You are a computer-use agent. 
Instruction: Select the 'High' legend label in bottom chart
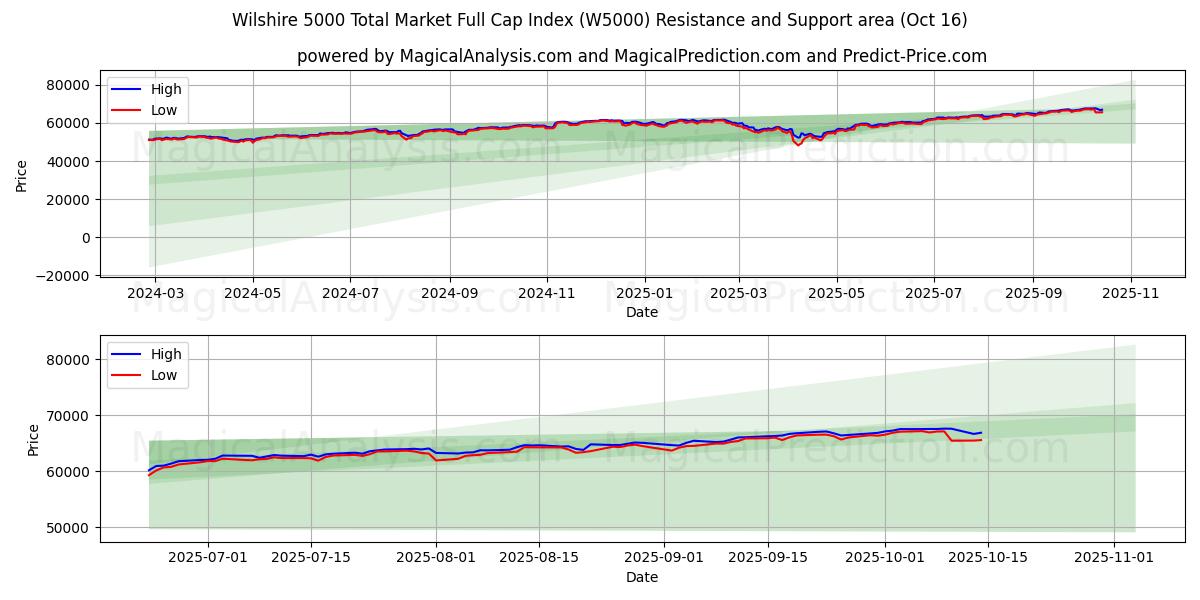165,354
